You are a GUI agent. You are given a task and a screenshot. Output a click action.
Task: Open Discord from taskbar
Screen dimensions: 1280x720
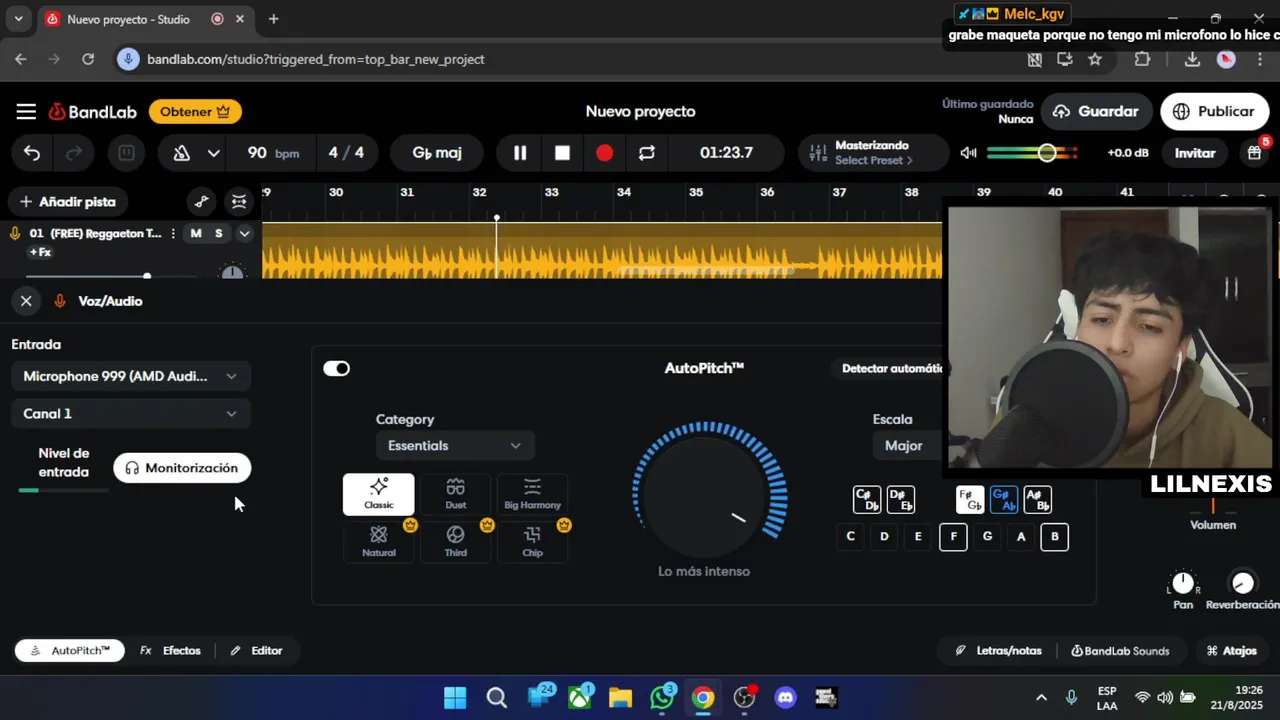coord(785,698)
